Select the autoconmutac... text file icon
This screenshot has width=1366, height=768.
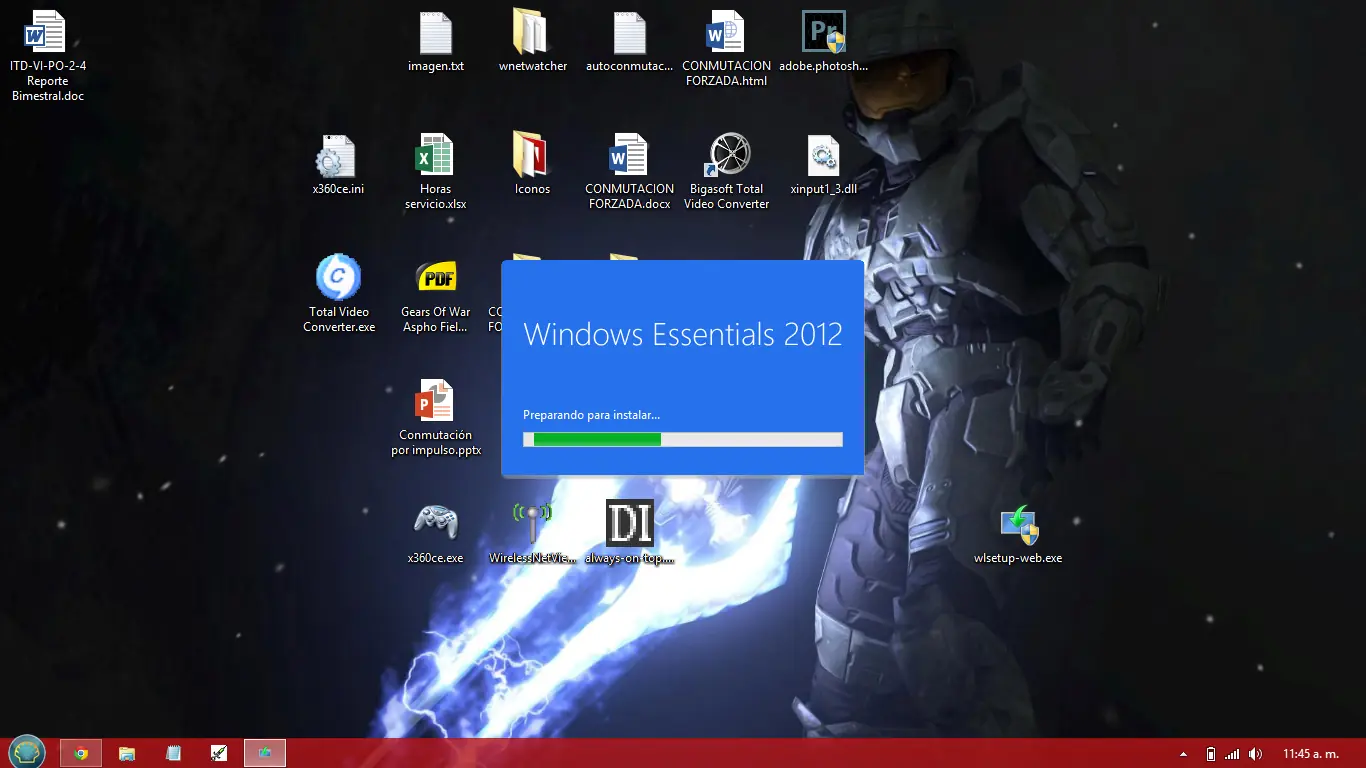[x=629, y=42]
